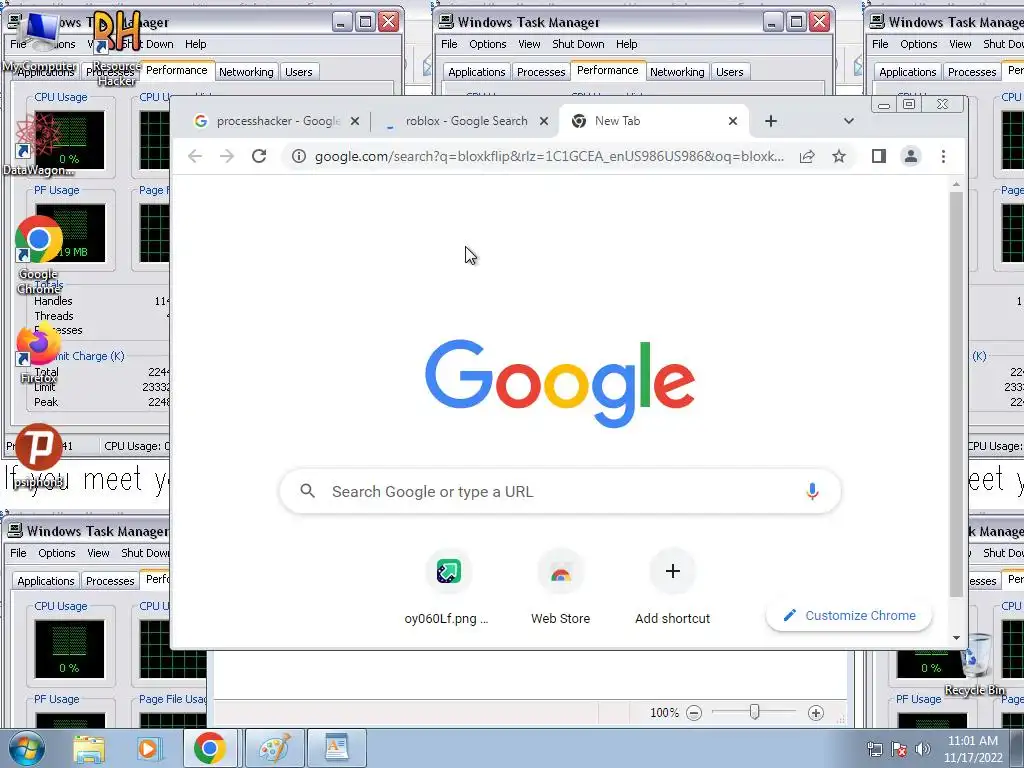Select Networking tab in top-left Task Manager
The height and width of the screenshot is (768, 1024).
point(246,72)
